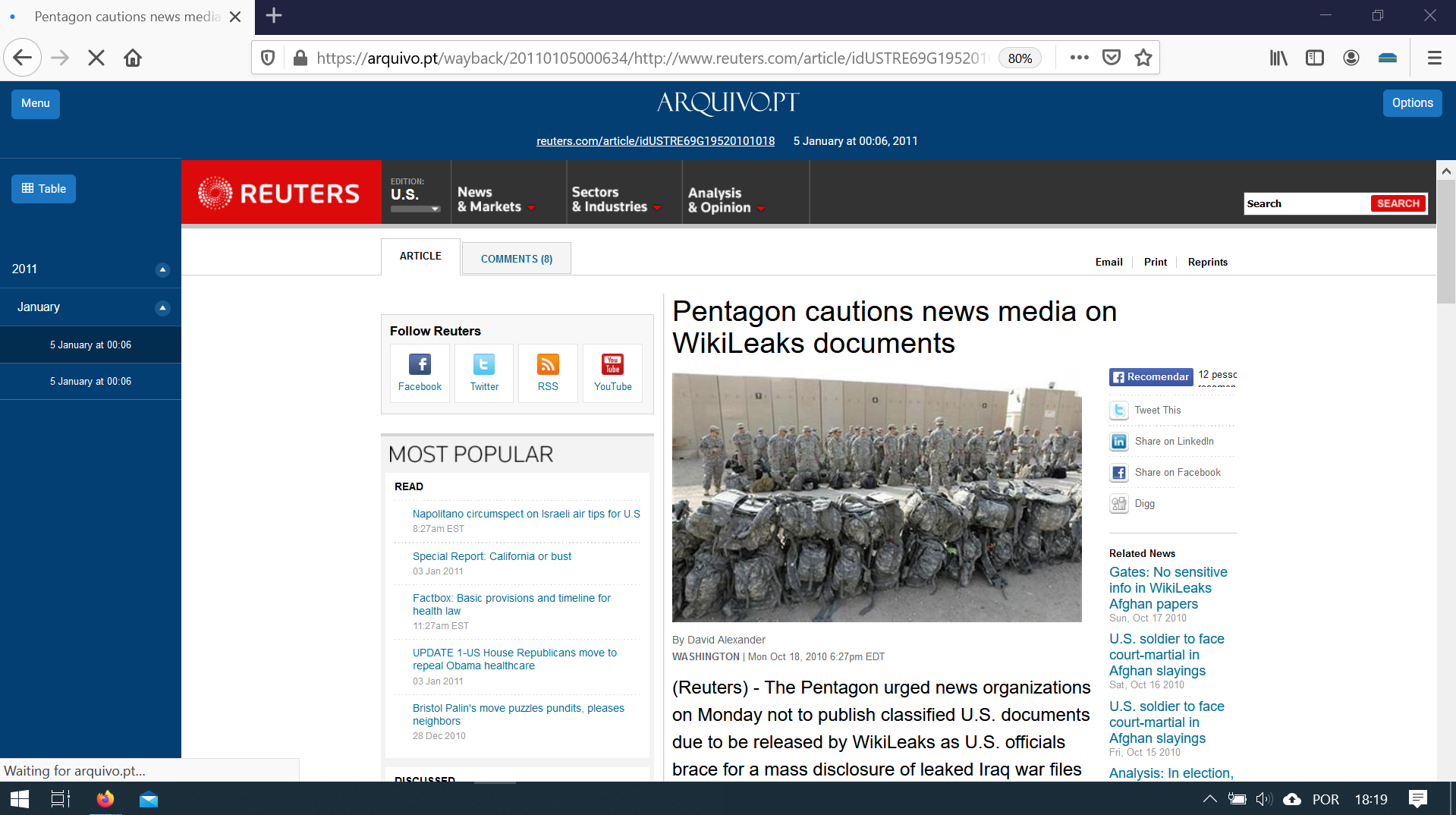Open the Windows Start menu

pyautogui.click(x=19, y=799)
